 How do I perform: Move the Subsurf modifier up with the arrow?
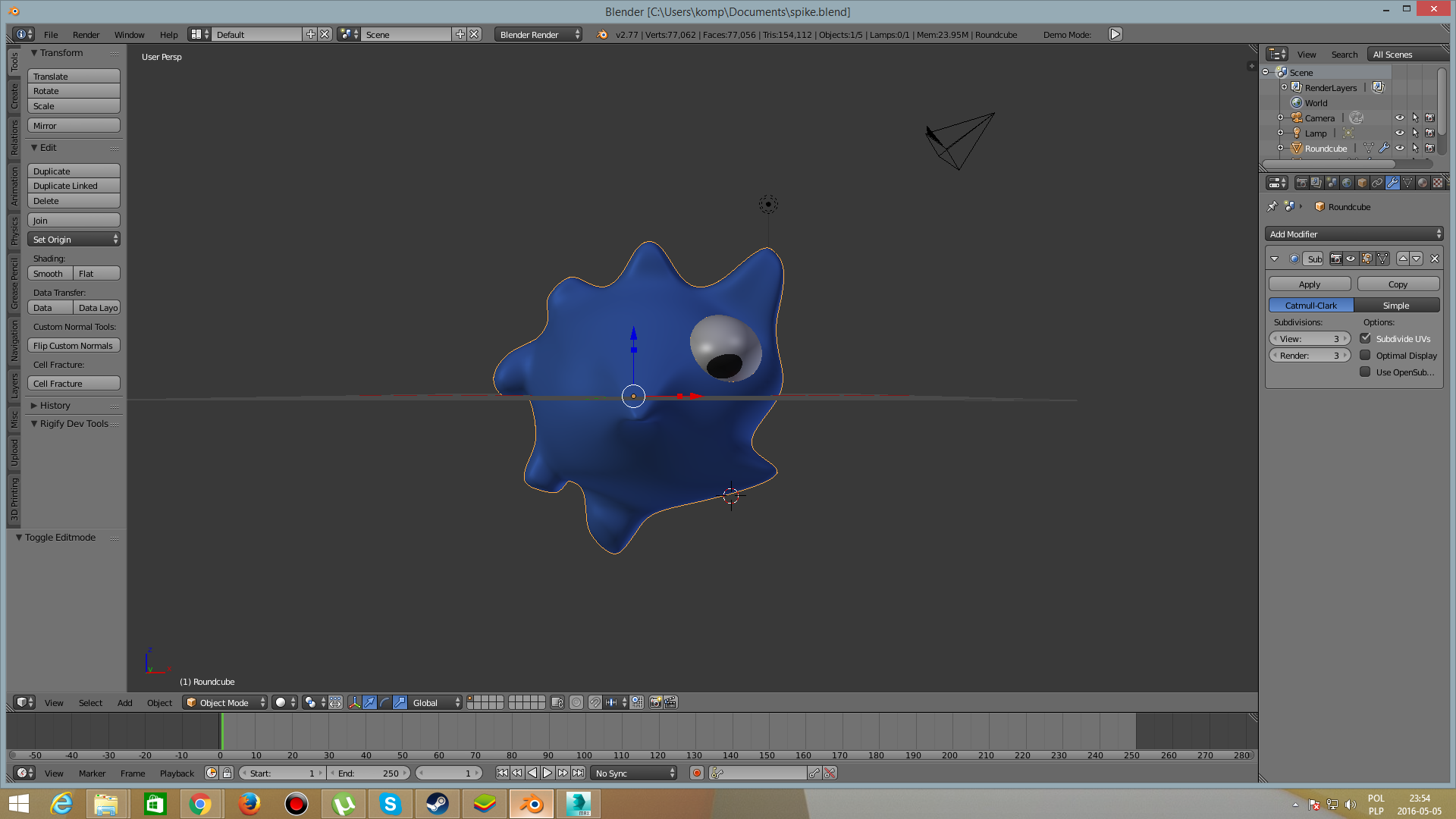[x=1403, y=259]
